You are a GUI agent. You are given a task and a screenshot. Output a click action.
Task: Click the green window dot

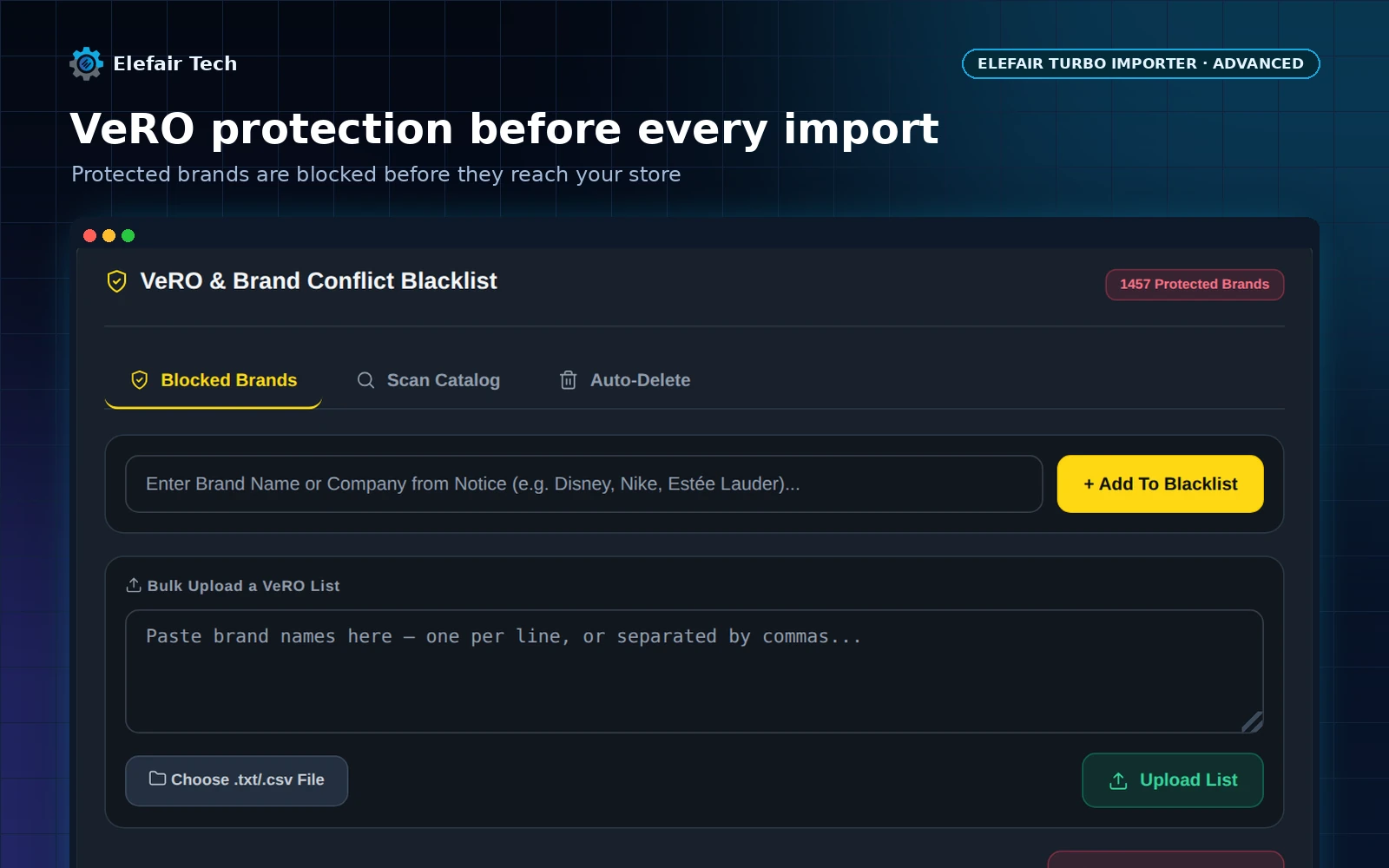pos(128,235)
